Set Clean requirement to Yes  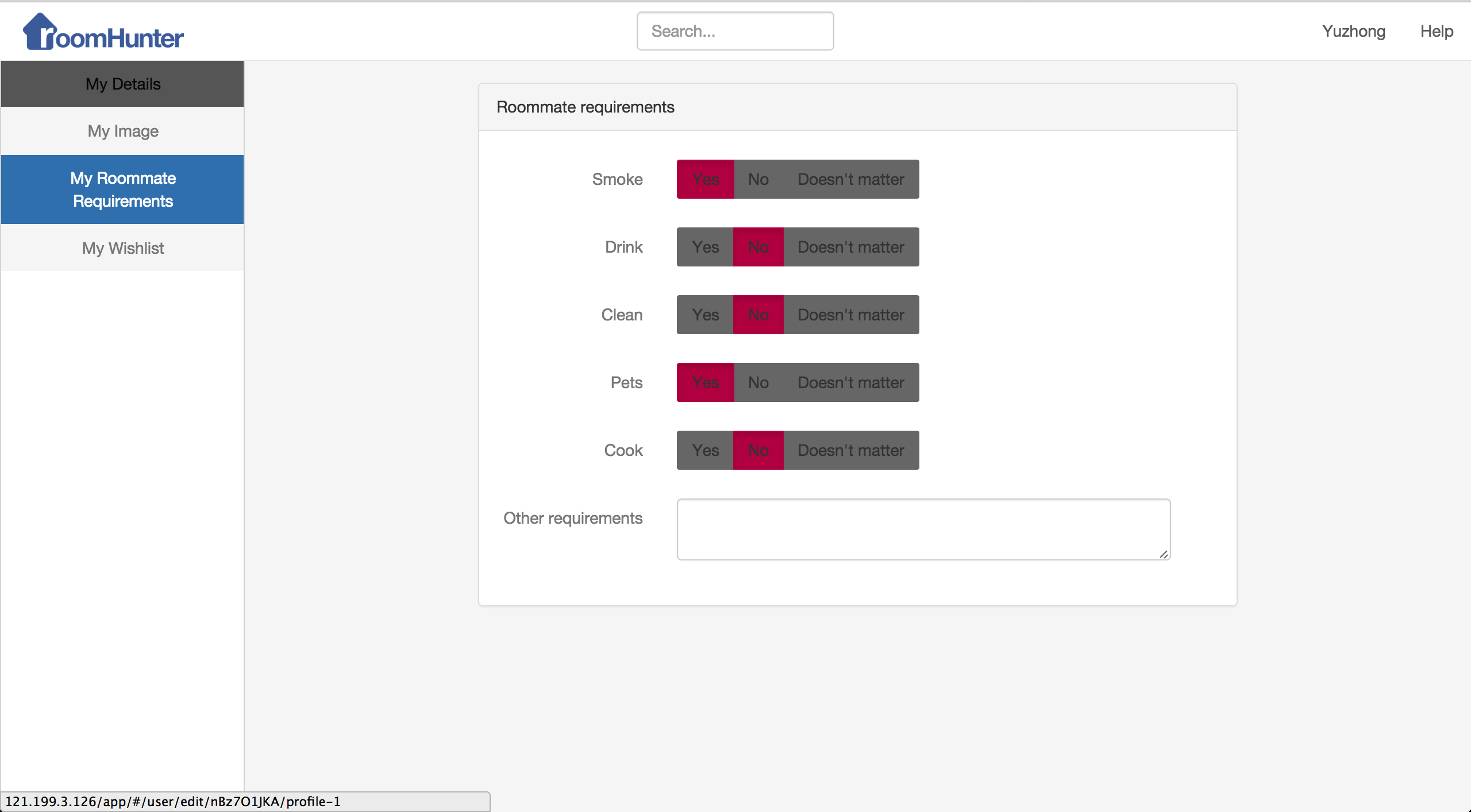(x=705, y=315)
